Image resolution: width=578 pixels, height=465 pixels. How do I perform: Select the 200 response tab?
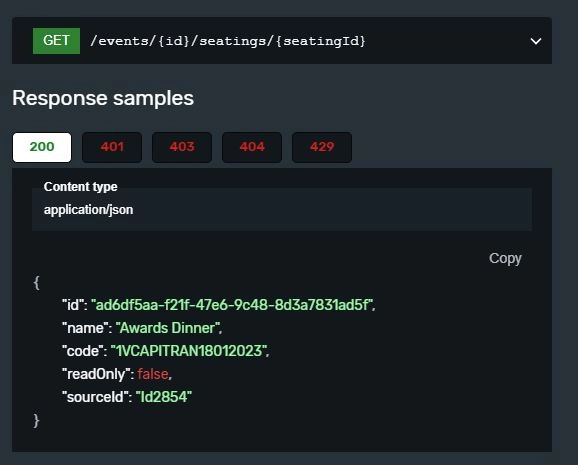[42, 147]
